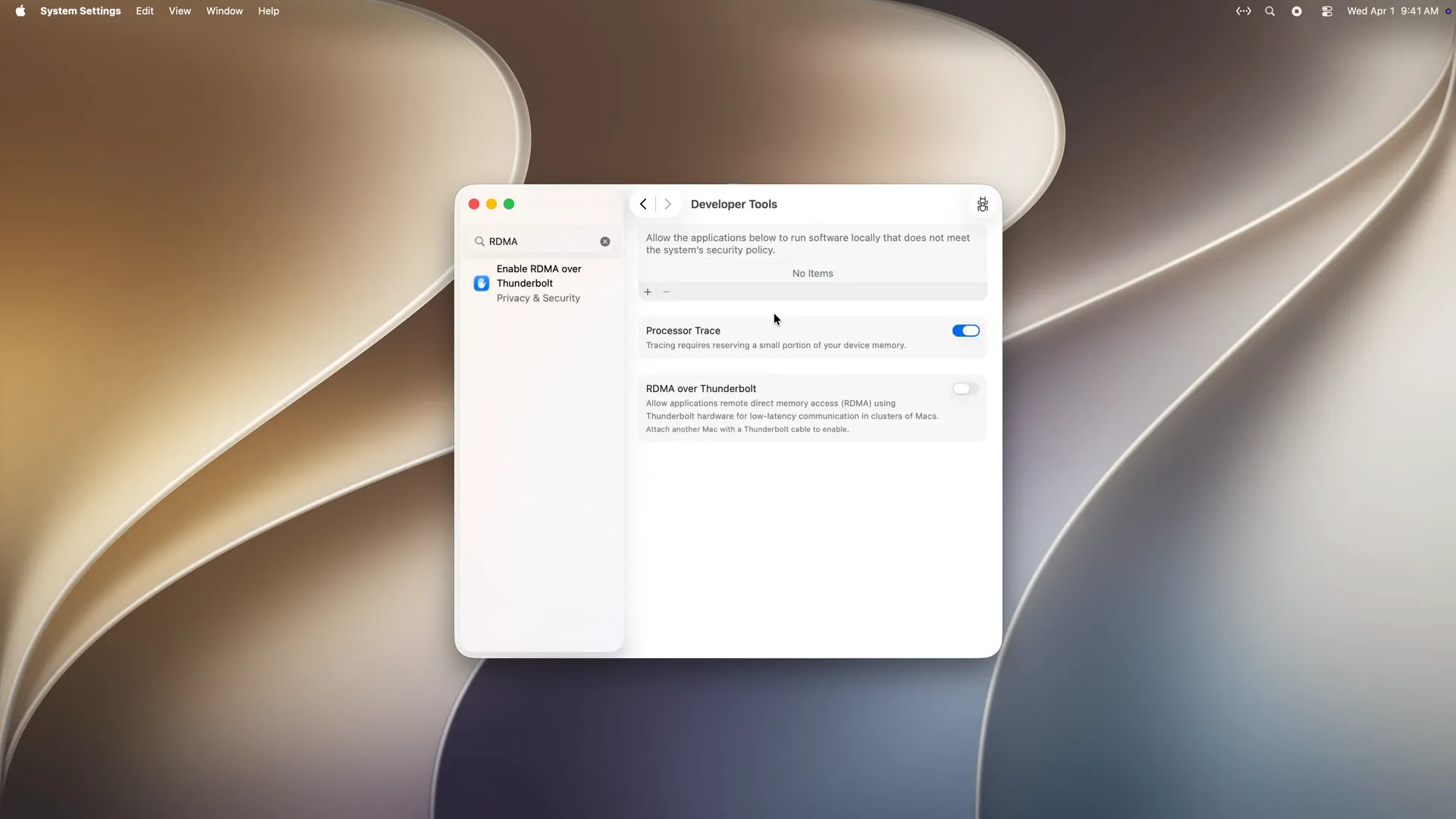
Task: Click the Tracing requires reserving memory description
Action: pos(776,345)
